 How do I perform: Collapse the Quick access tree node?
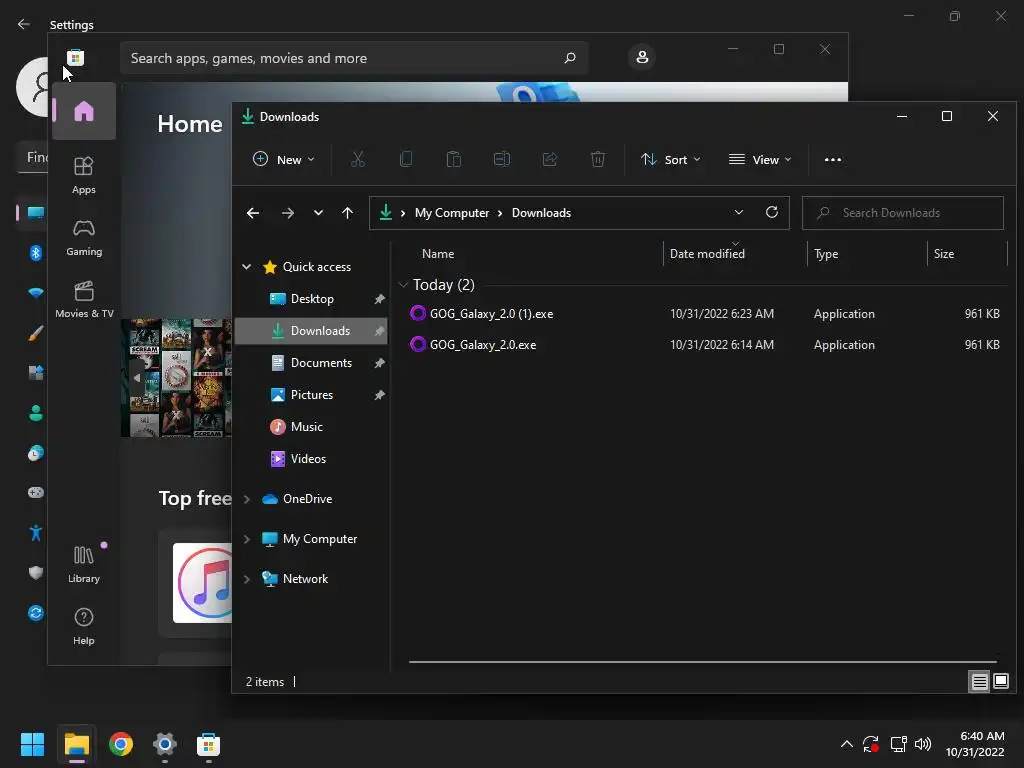point(246,266)
